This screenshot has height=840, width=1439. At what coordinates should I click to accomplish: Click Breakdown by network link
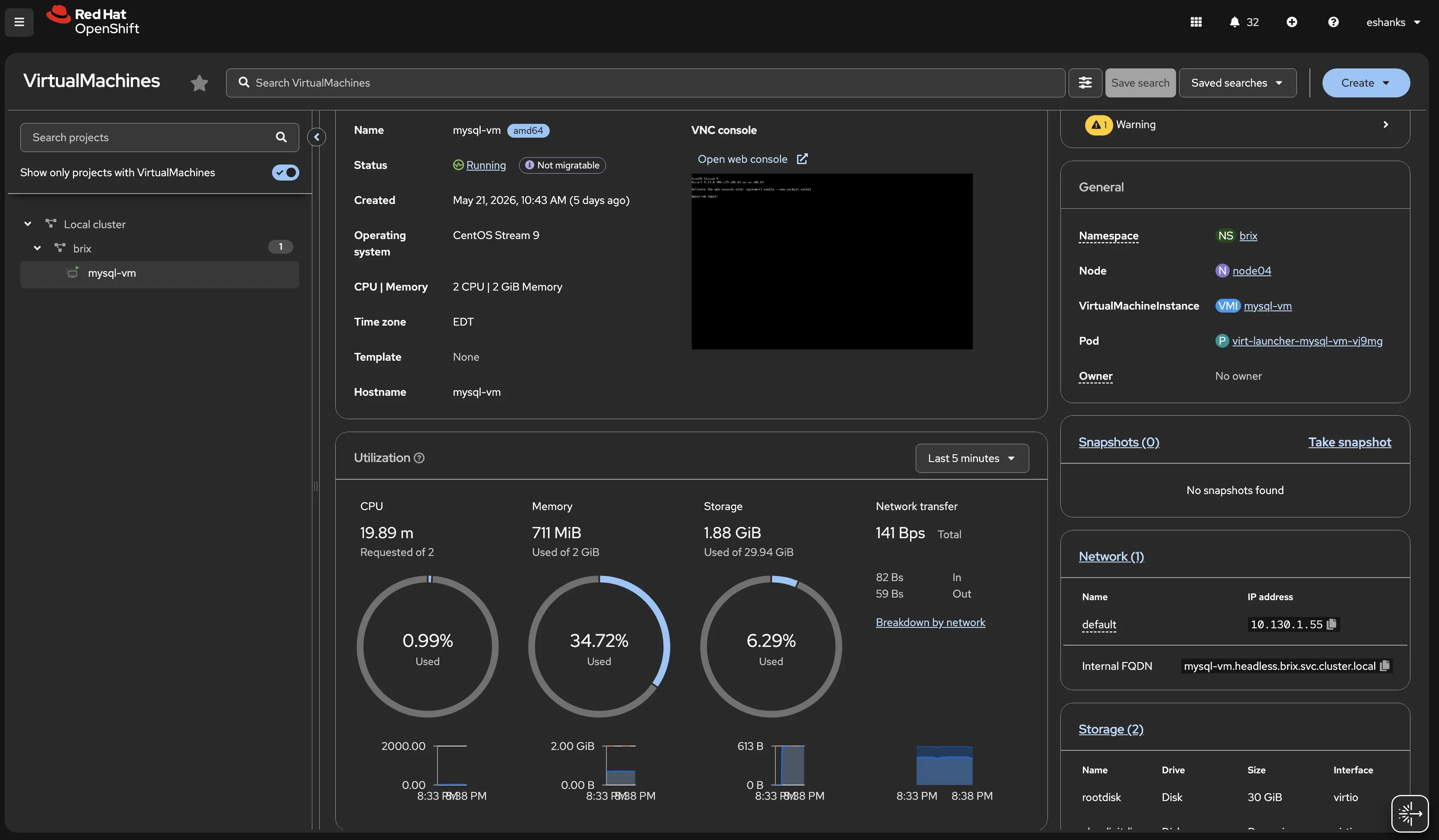tap(930, 622)
